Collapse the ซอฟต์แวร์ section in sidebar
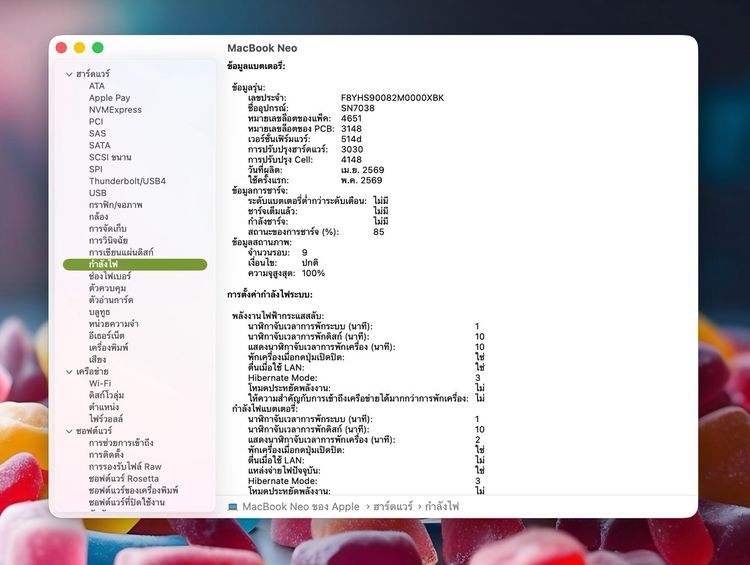750x565 pixels. (69, 431)
